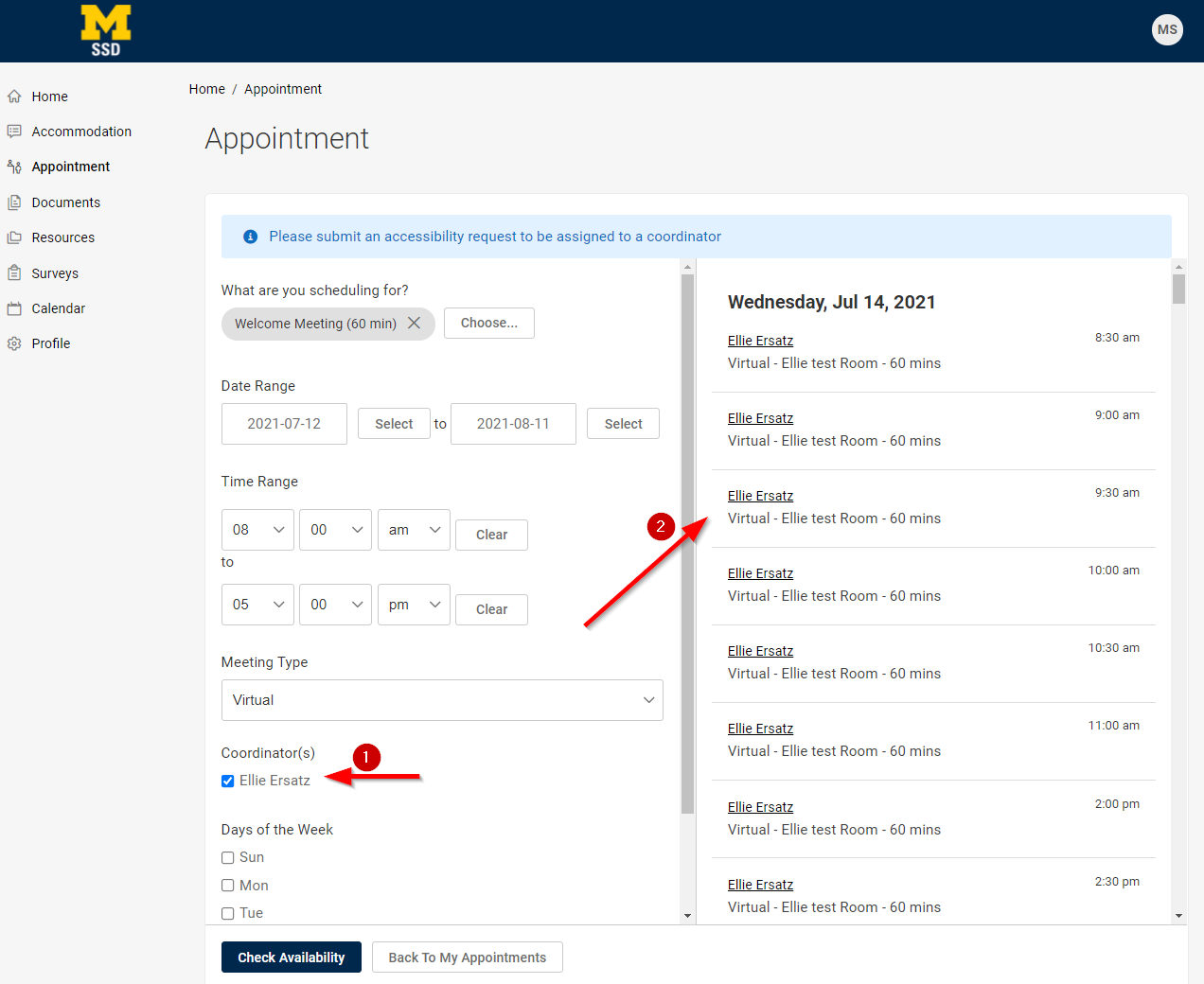
Task: Click the Home icon in the sidebar
Action: pyautogui.click(x=15, y=96)
